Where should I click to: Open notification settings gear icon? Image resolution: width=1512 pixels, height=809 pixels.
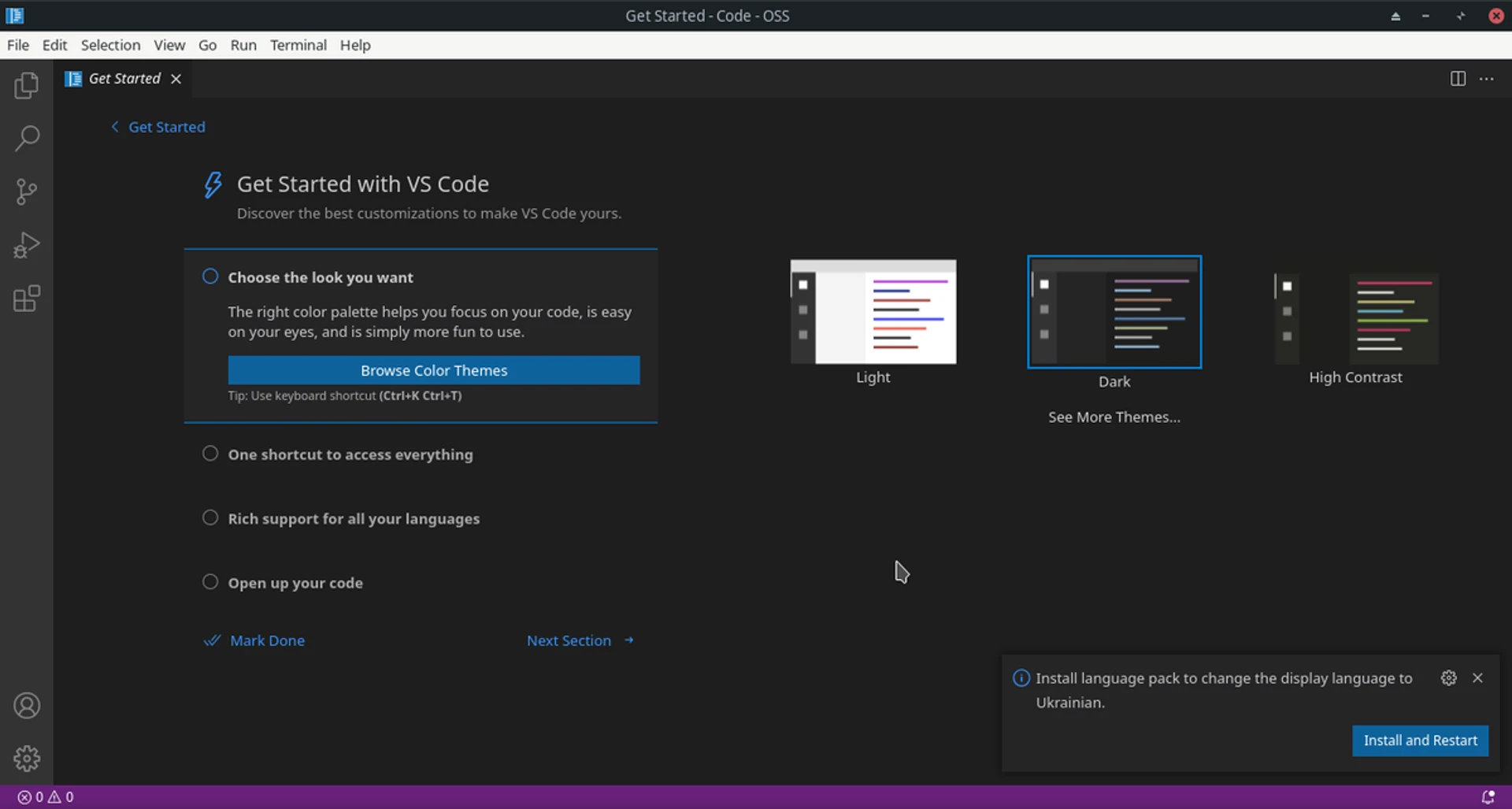point(1448,678)
